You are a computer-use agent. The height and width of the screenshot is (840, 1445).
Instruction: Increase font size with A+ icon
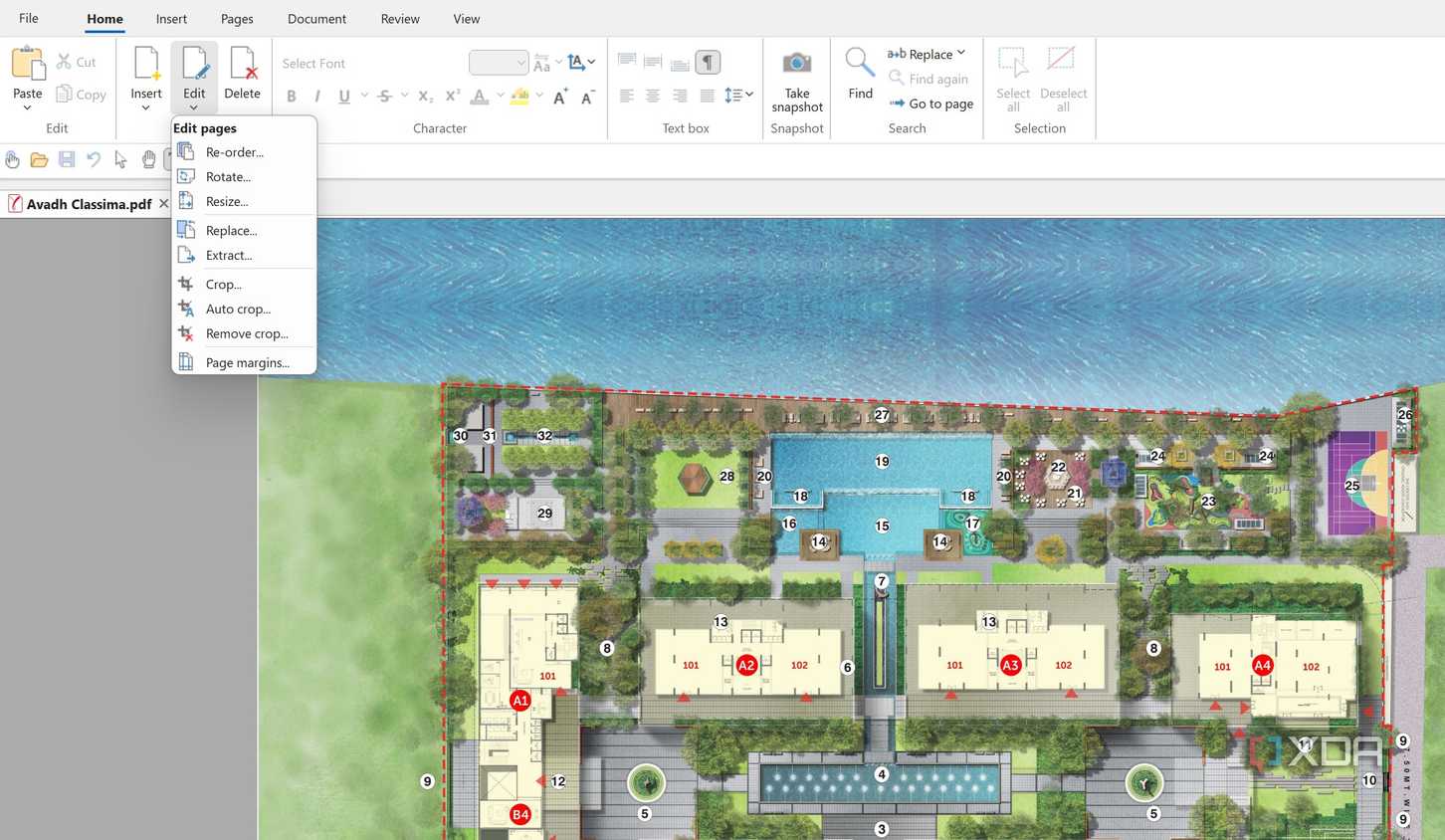pyautogui.click(x=560, y=96)
